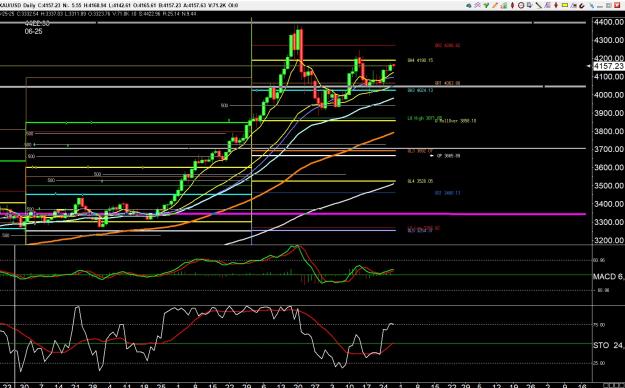Click the STO stochastic indicator label
This screenshot has height=388, width=625.
click(x=609, y=345)
